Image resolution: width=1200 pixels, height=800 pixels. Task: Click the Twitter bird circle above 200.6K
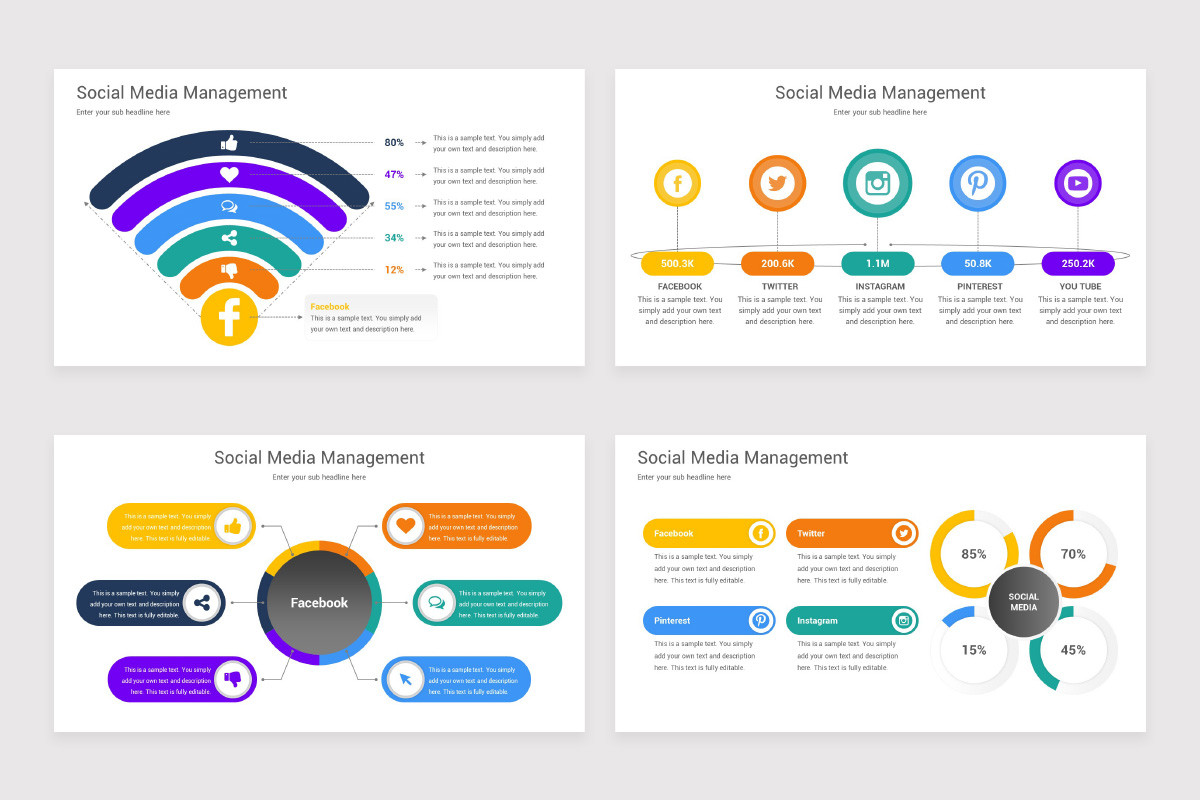(777, 183)
